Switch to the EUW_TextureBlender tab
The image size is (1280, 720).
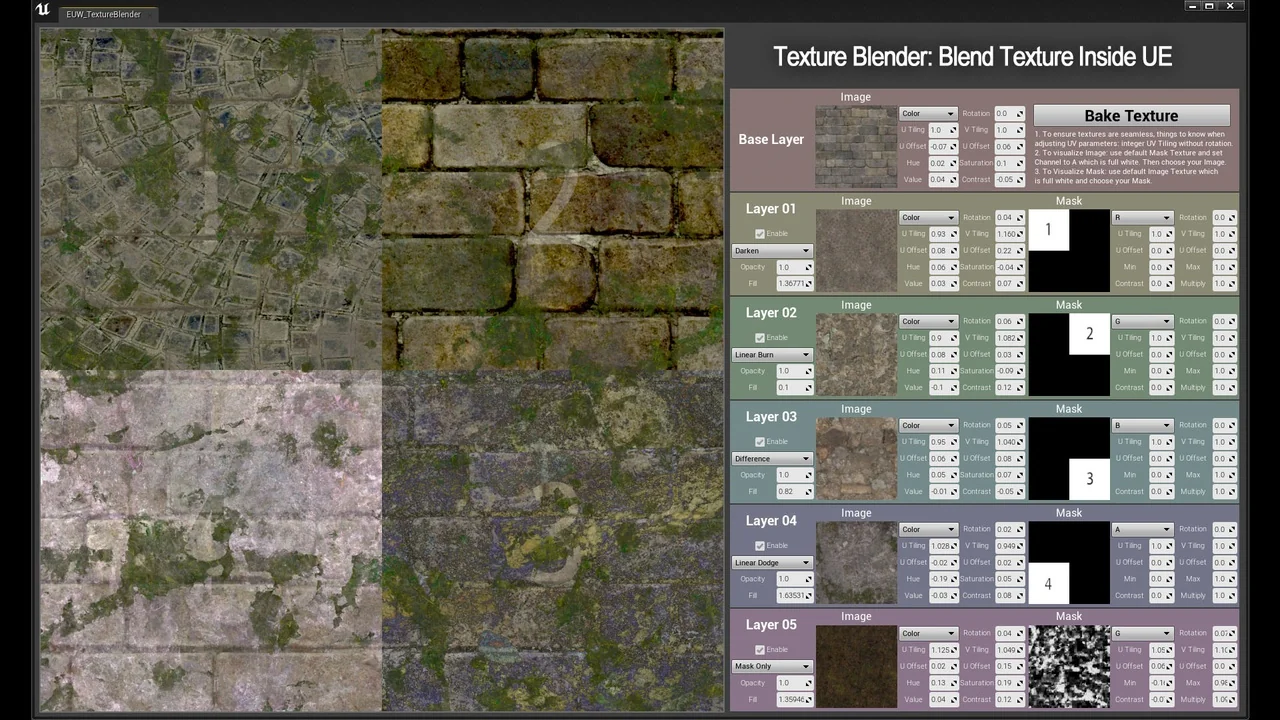[103, 15]
